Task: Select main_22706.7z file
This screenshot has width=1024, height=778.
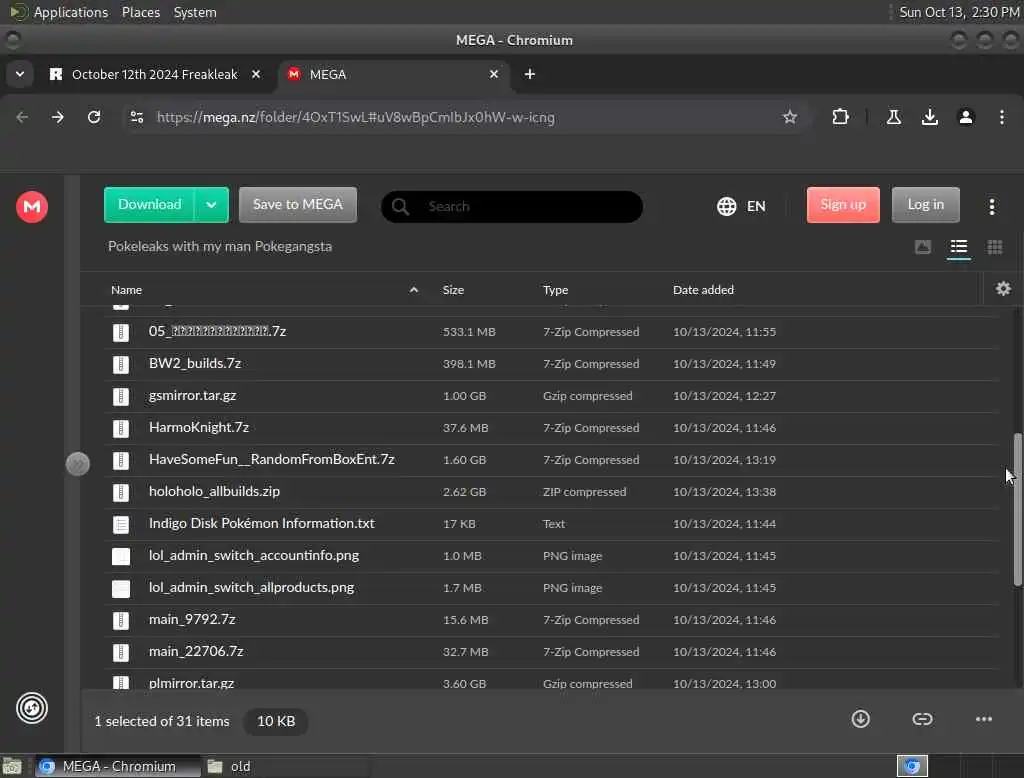Action: (552, 652)
